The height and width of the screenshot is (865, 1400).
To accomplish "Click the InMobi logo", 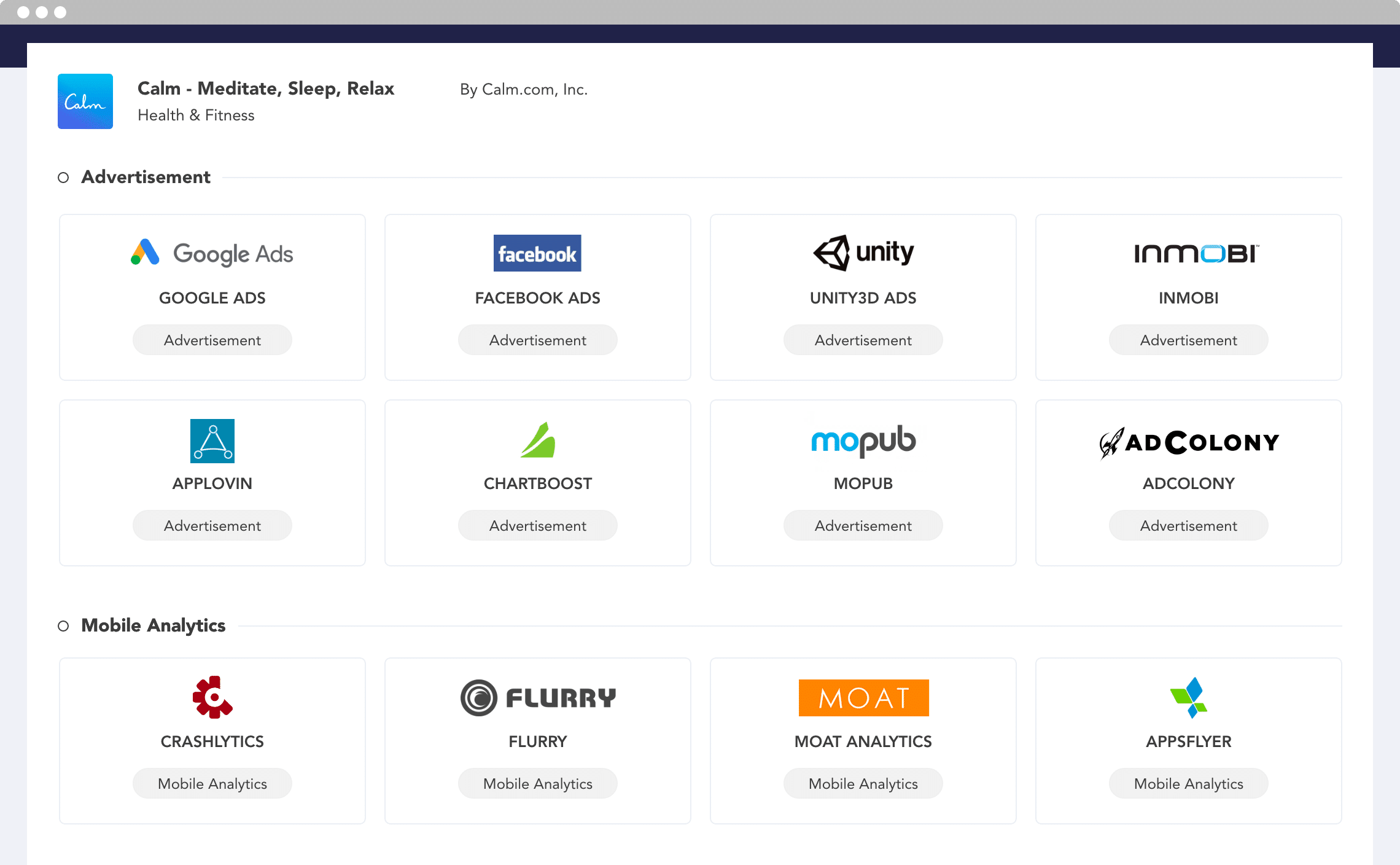I will click(1196, 253).
